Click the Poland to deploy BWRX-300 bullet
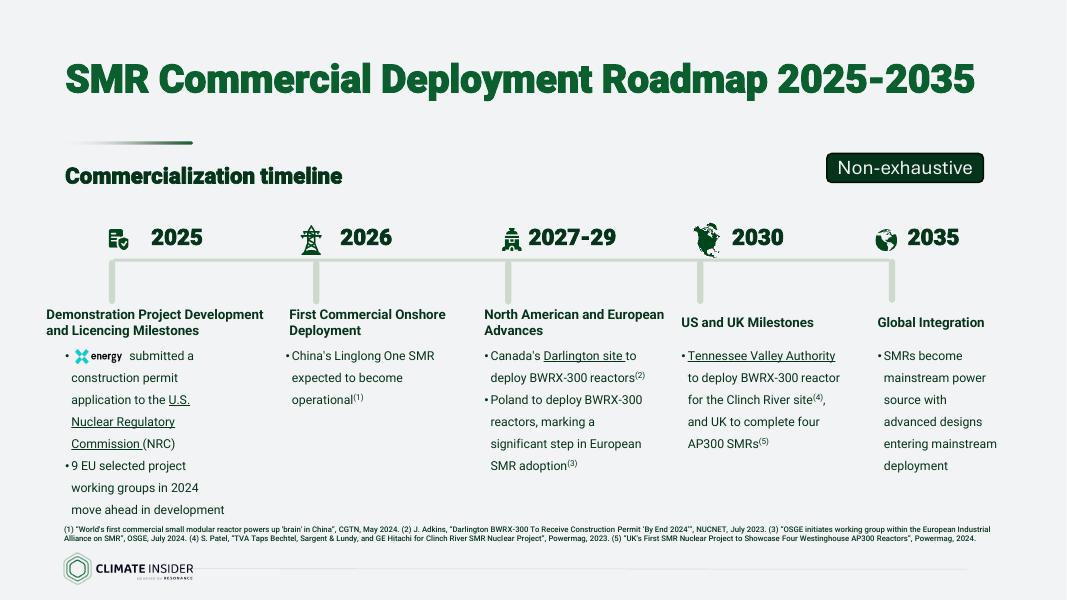Image resolution: width=1067 pixels, height=600 pixels. 563,433
